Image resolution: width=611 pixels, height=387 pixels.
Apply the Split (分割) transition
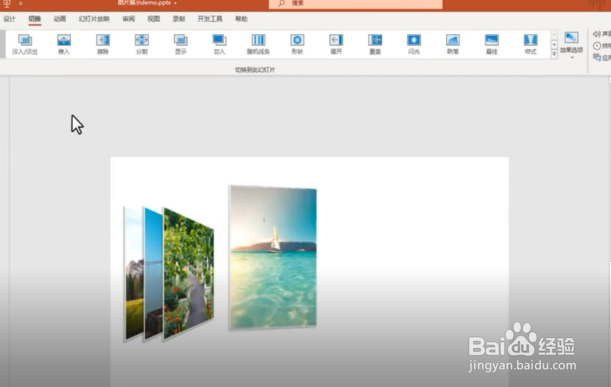(142, 44)
